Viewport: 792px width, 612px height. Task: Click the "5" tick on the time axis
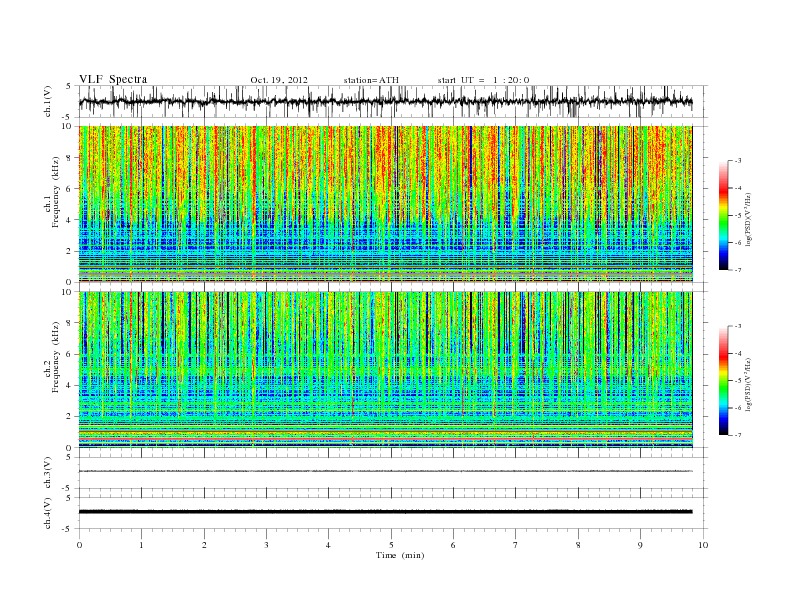click(391, 545)
